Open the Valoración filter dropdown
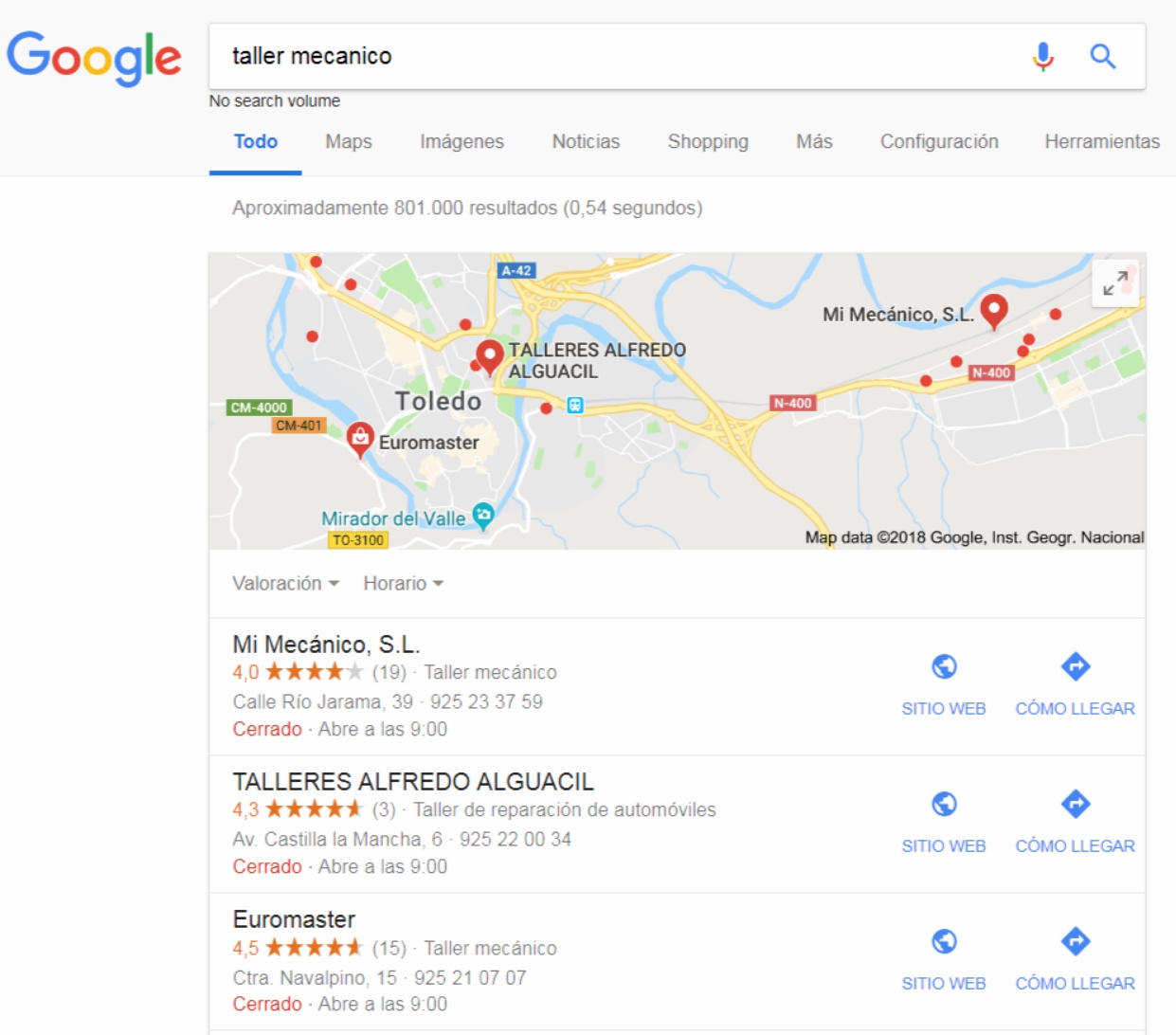Viewport: 1176px width, 1035px height. [285, 583]
